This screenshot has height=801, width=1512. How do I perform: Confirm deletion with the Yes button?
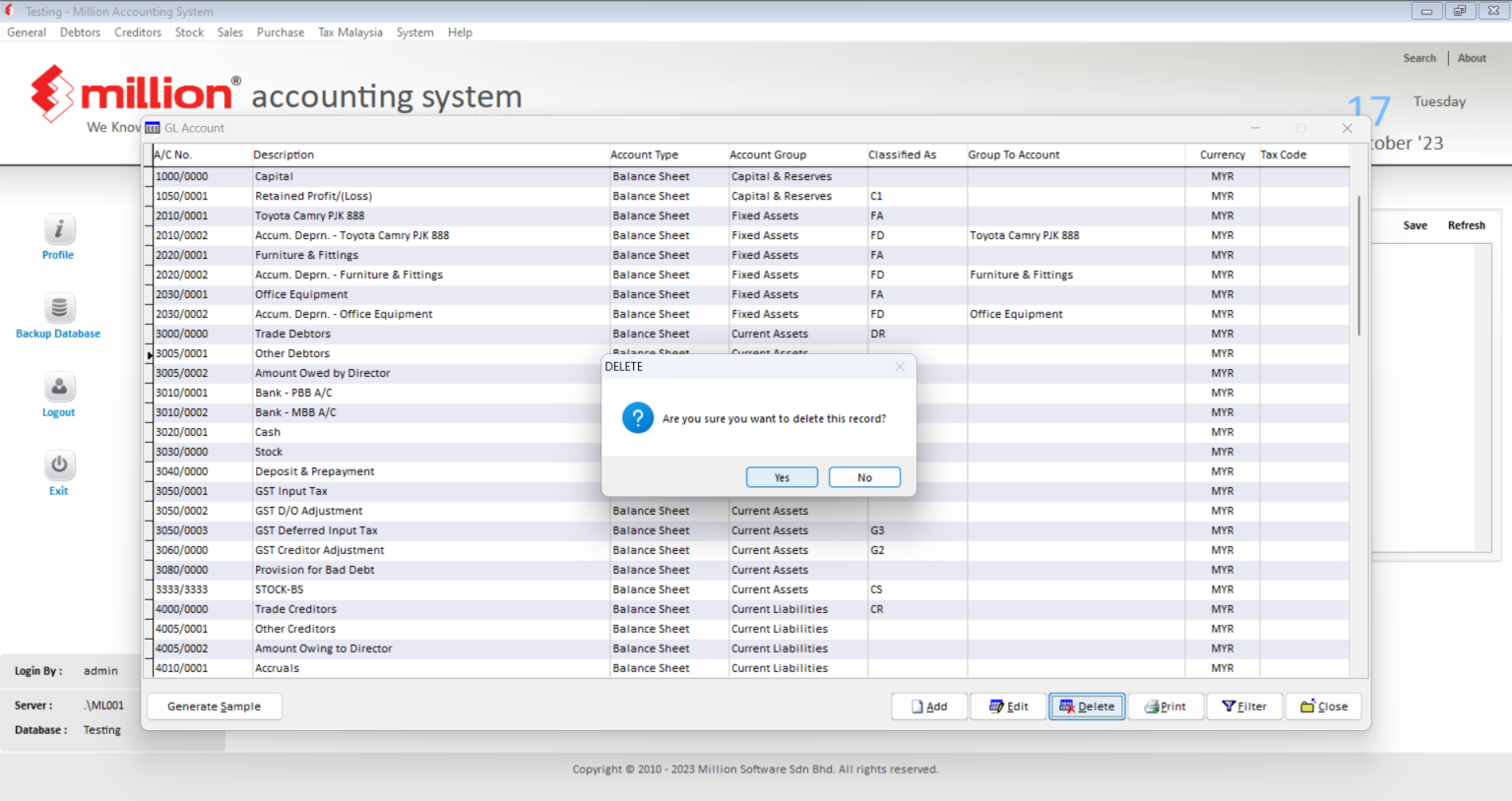[782, 477]
